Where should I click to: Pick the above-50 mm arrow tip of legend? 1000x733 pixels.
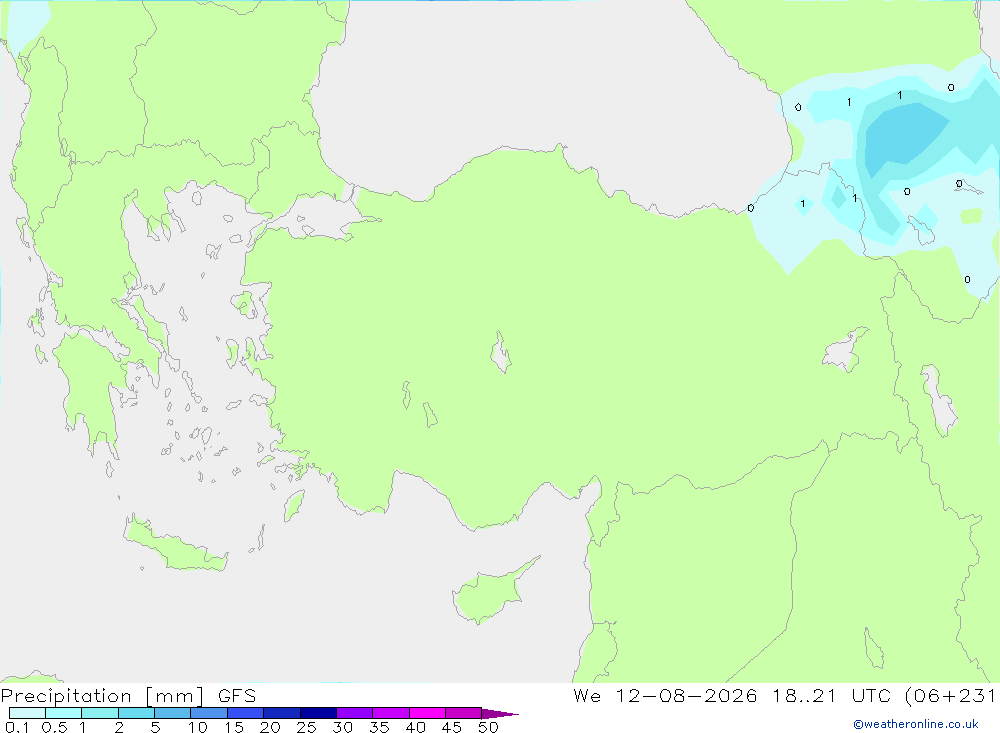click(500, 714)
